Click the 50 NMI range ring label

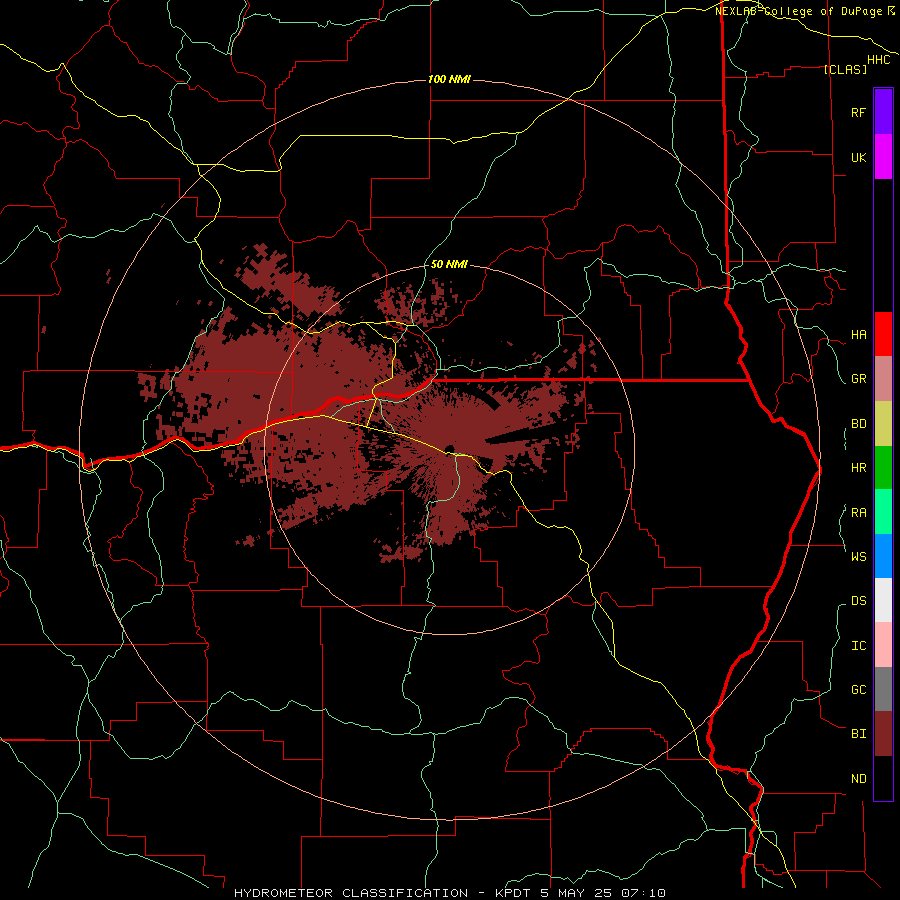pyautogui.click(x=449, y=265)
